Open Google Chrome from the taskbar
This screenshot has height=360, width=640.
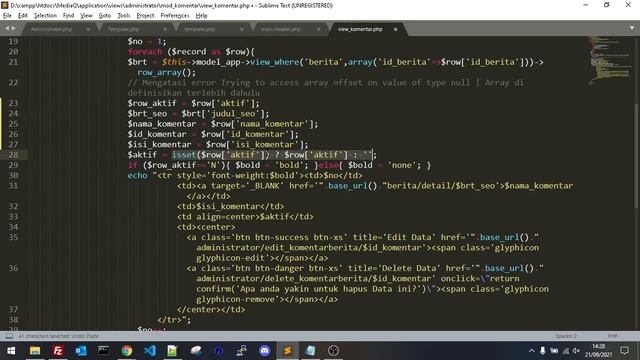(127, 351)
